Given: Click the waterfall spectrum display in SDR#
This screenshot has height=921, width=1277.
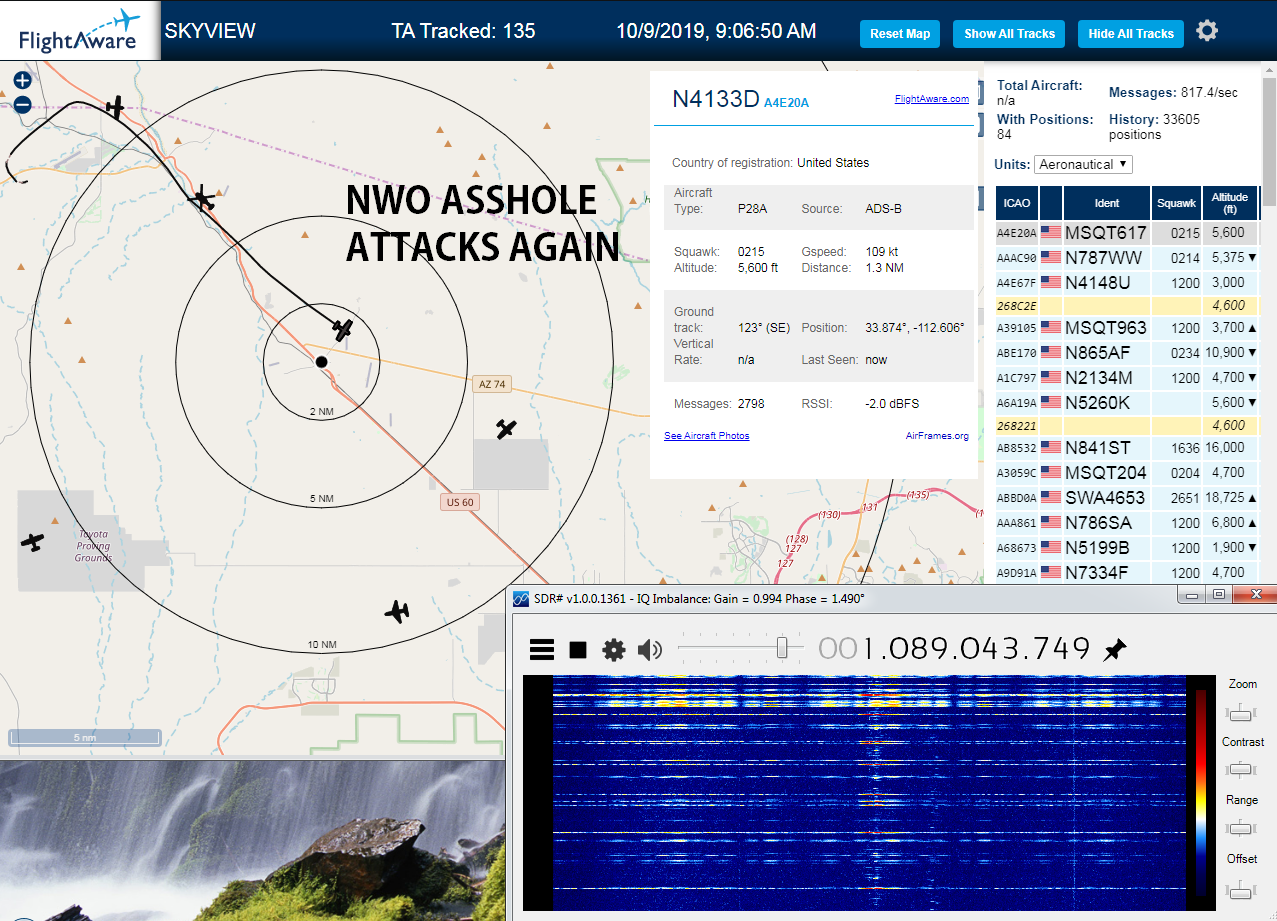Looking at the screenshot, I should pos(868,793).
